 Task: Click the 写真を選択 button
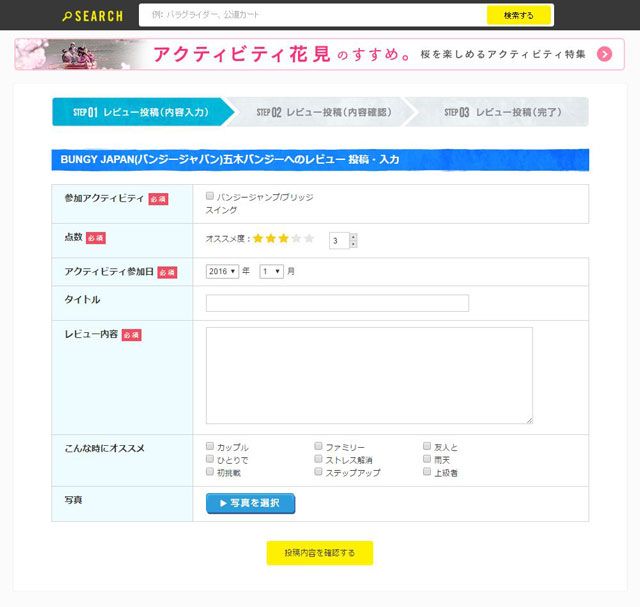(251, 503)
